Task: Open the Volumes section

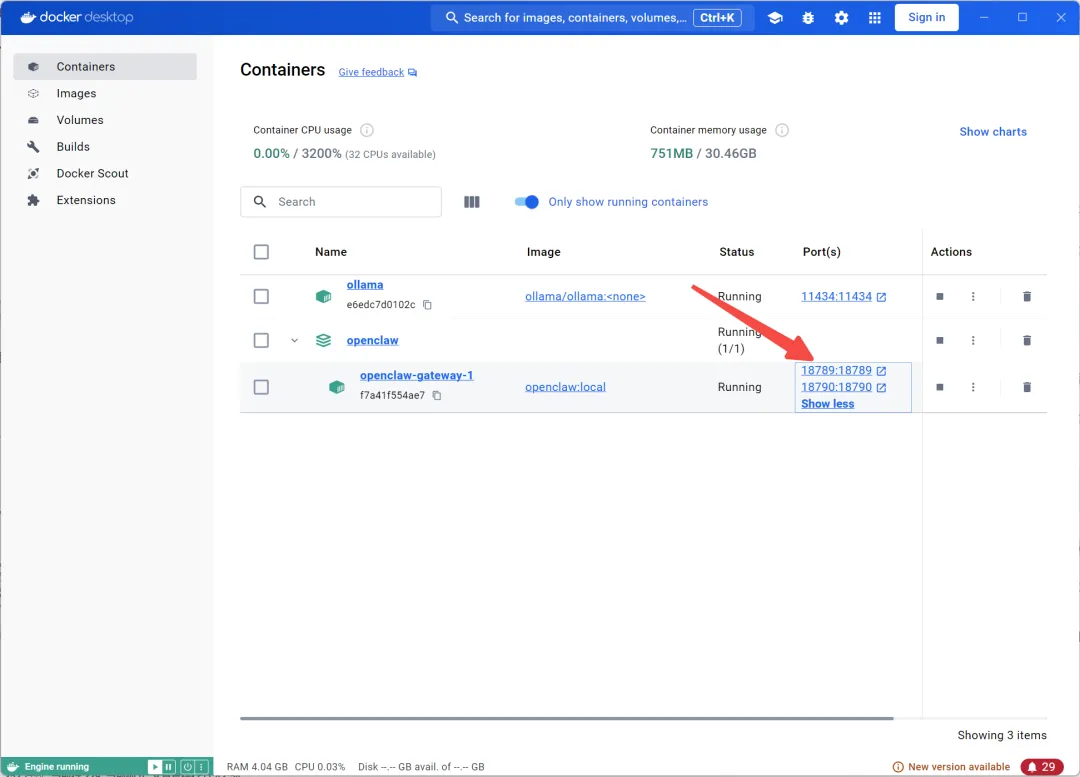Action: pyautogui.click(x=105, y=120)
